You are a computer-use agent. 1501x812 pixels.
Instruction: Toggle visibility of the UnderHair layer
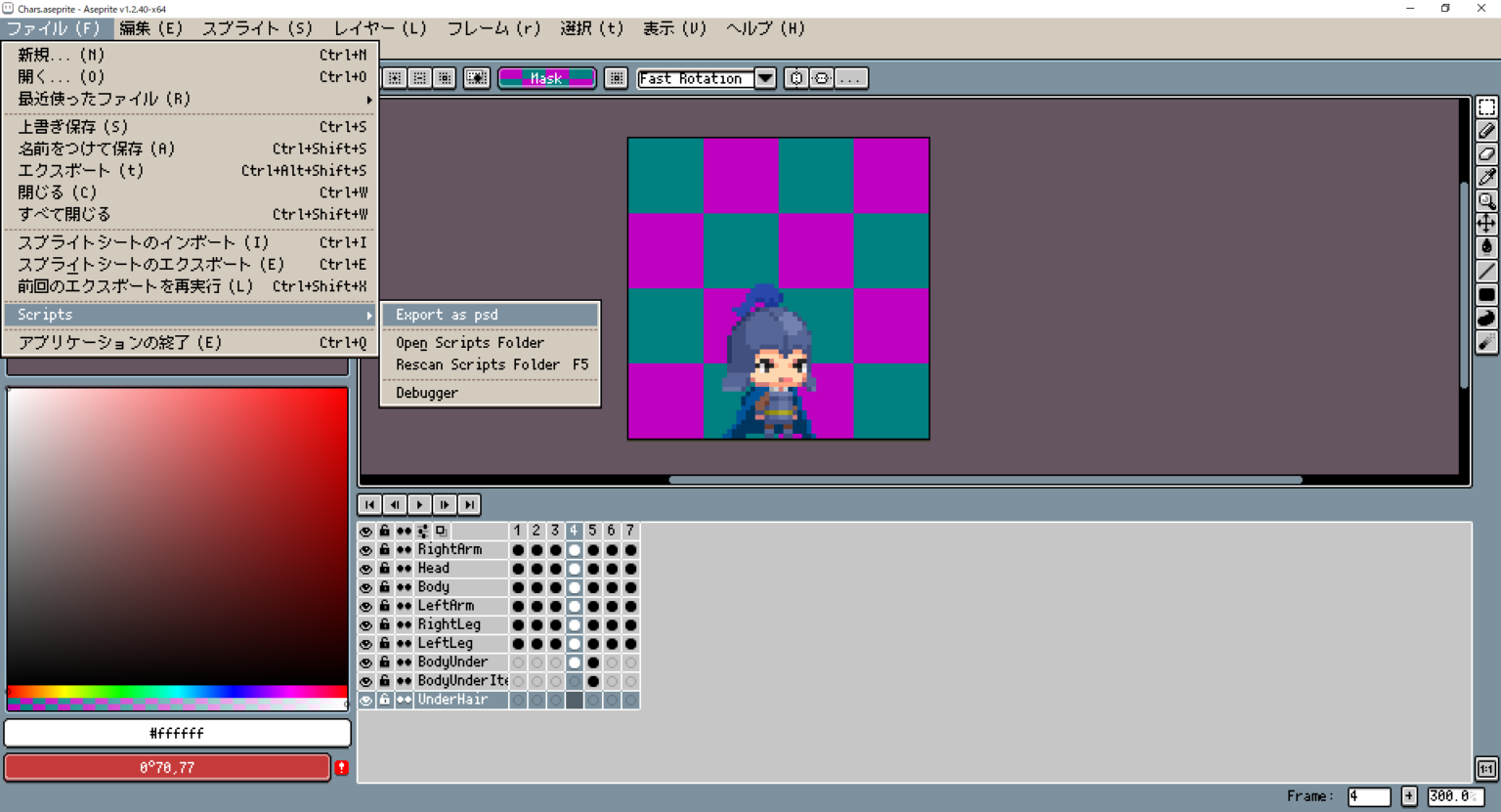[x=366, y=700]
